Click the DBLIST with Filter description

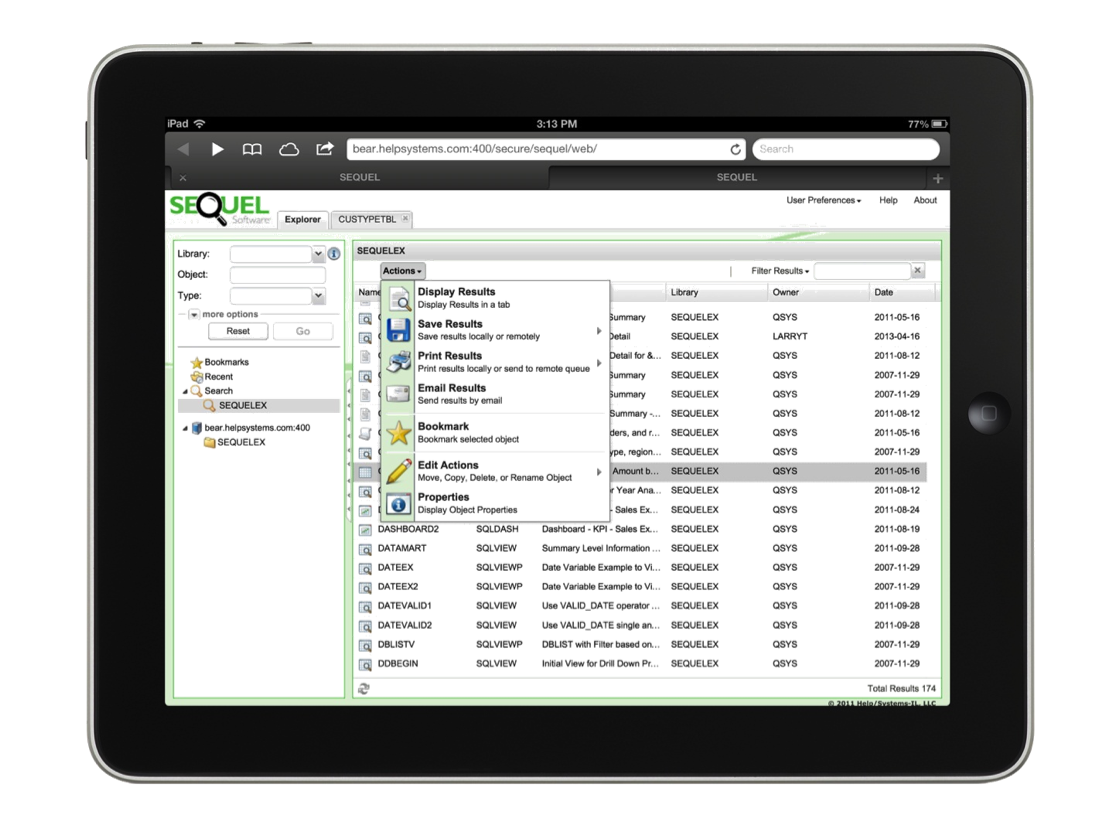click(x=601, y=645)
